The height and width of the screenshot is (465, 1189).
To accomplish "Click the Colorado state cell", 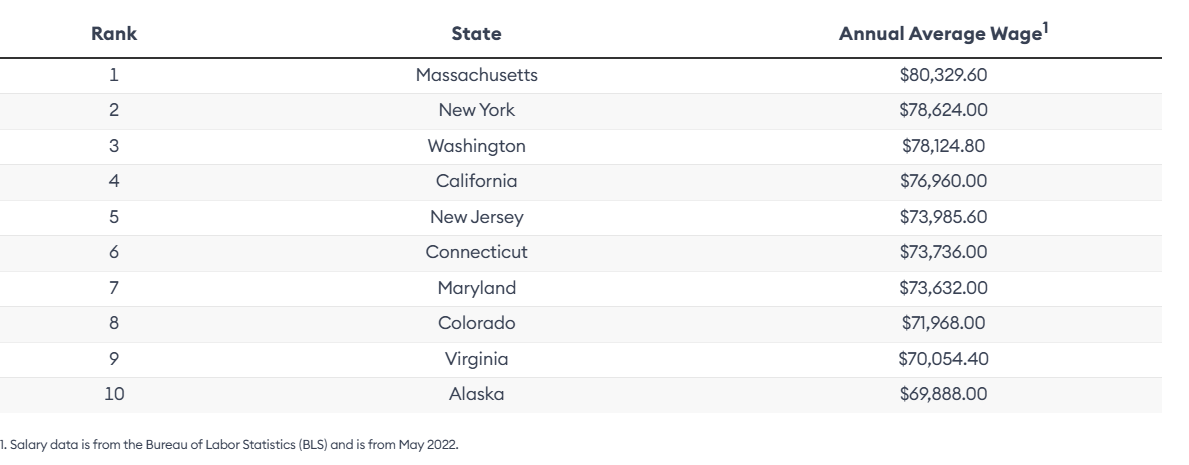I will pyautogui.click(x=477, y=323).
